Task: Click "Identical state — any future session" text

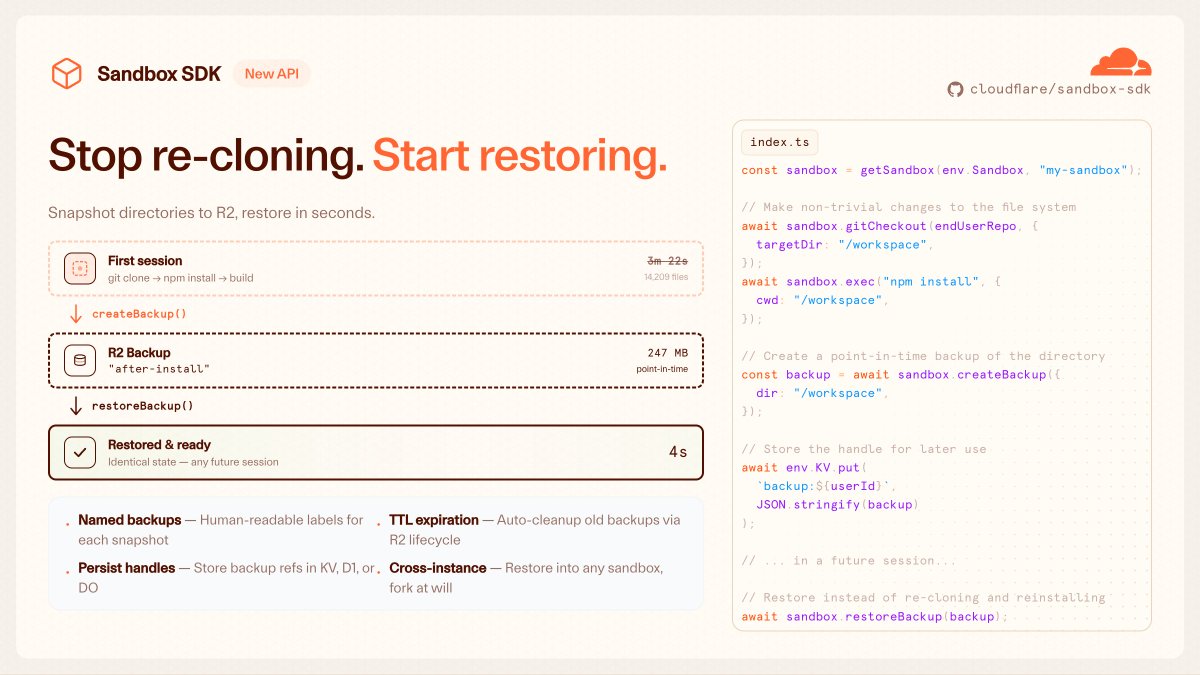Action: [x=193, y=462]
